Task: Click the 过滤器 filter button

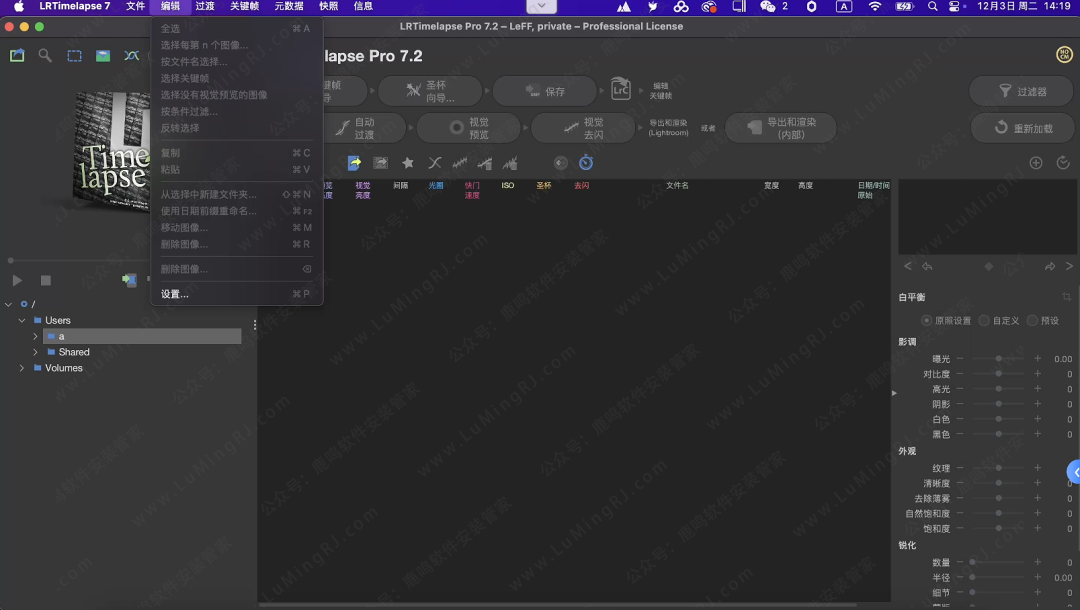Action: [1023, 91]
